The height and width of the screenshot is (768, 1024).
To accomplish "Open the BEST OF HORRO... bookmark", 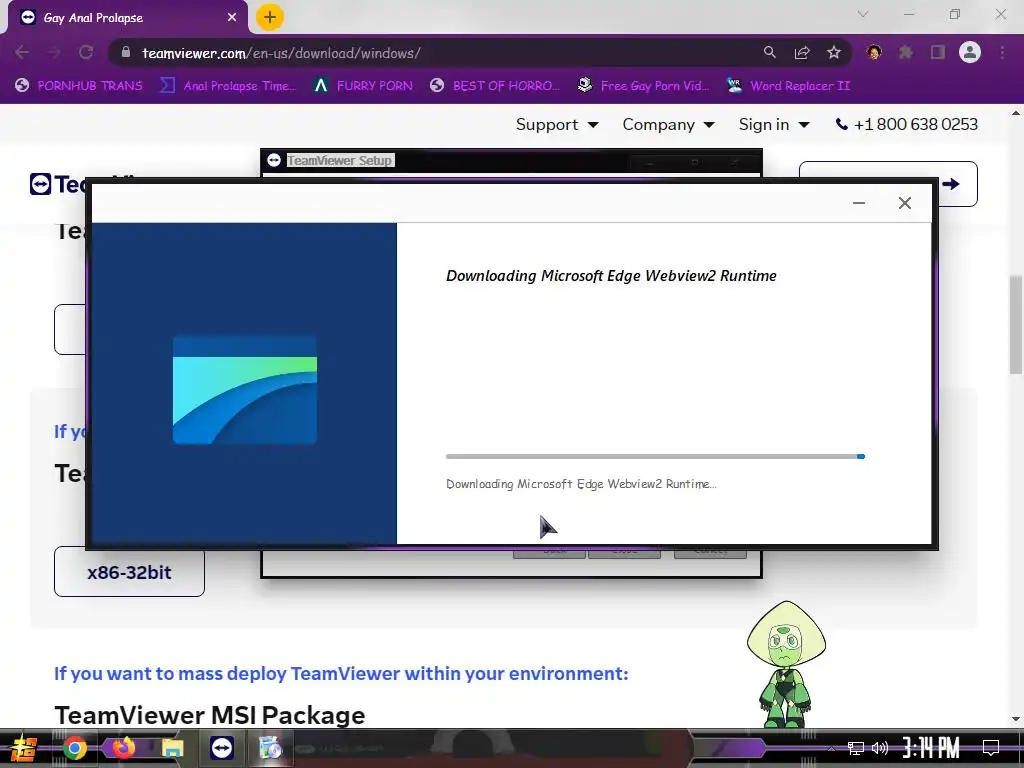I will coord(495,86).
